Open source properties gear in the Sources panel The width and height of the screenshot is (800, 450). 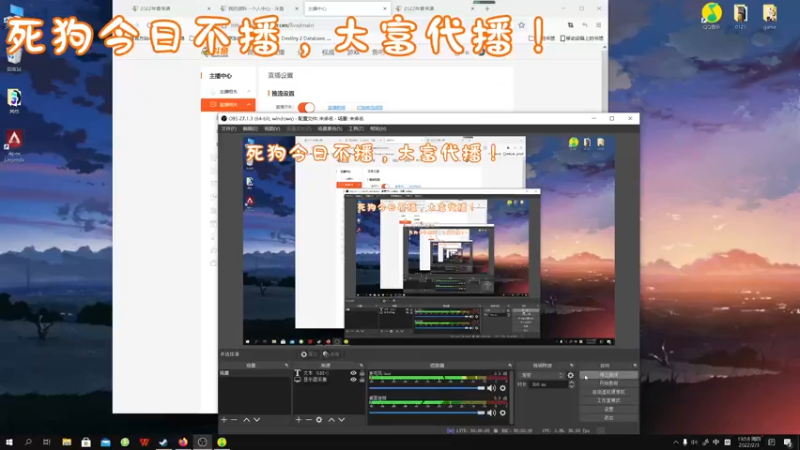(319, 419)
